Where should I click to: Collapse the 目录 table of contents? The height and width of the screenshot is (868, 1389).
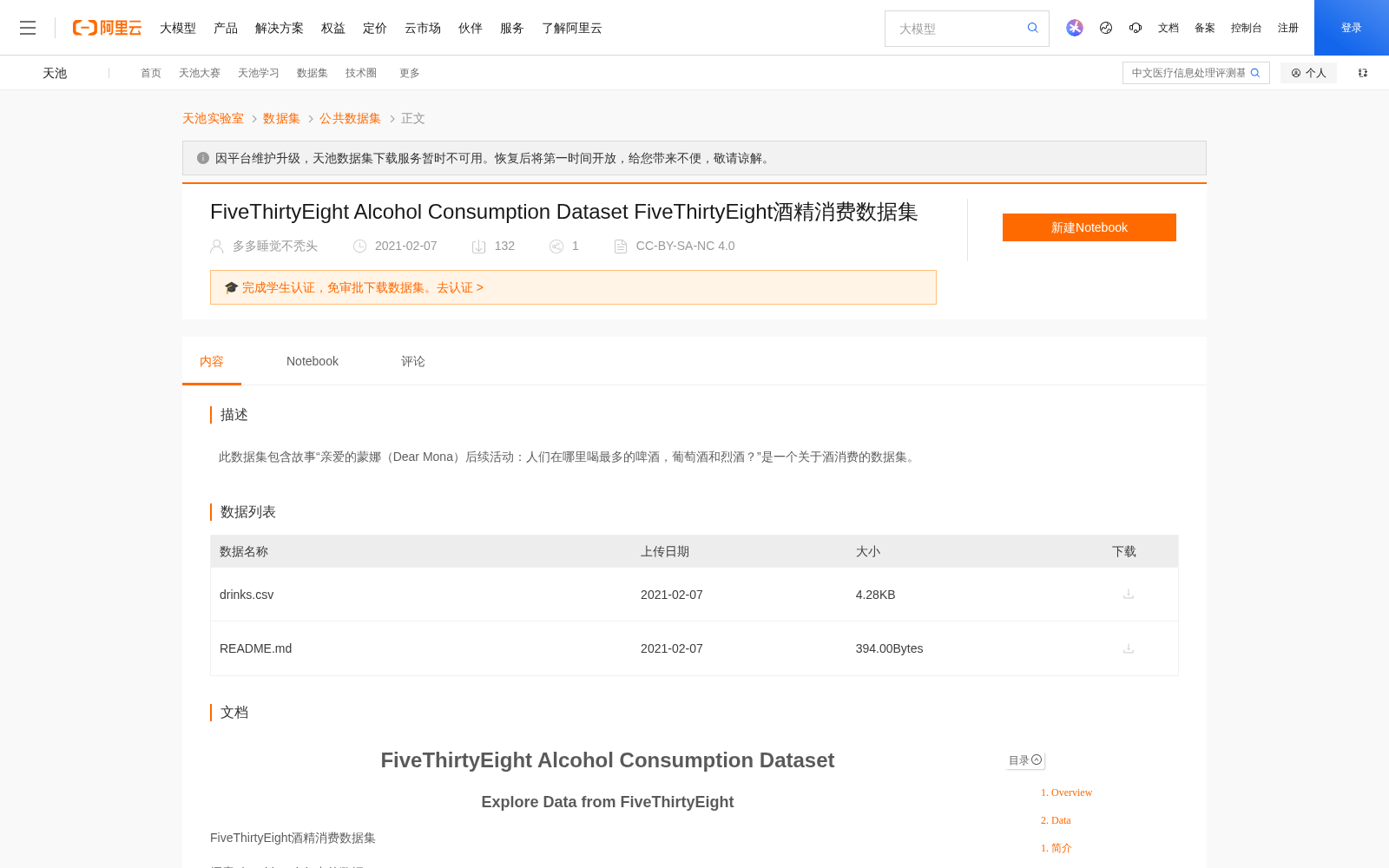1025,760
